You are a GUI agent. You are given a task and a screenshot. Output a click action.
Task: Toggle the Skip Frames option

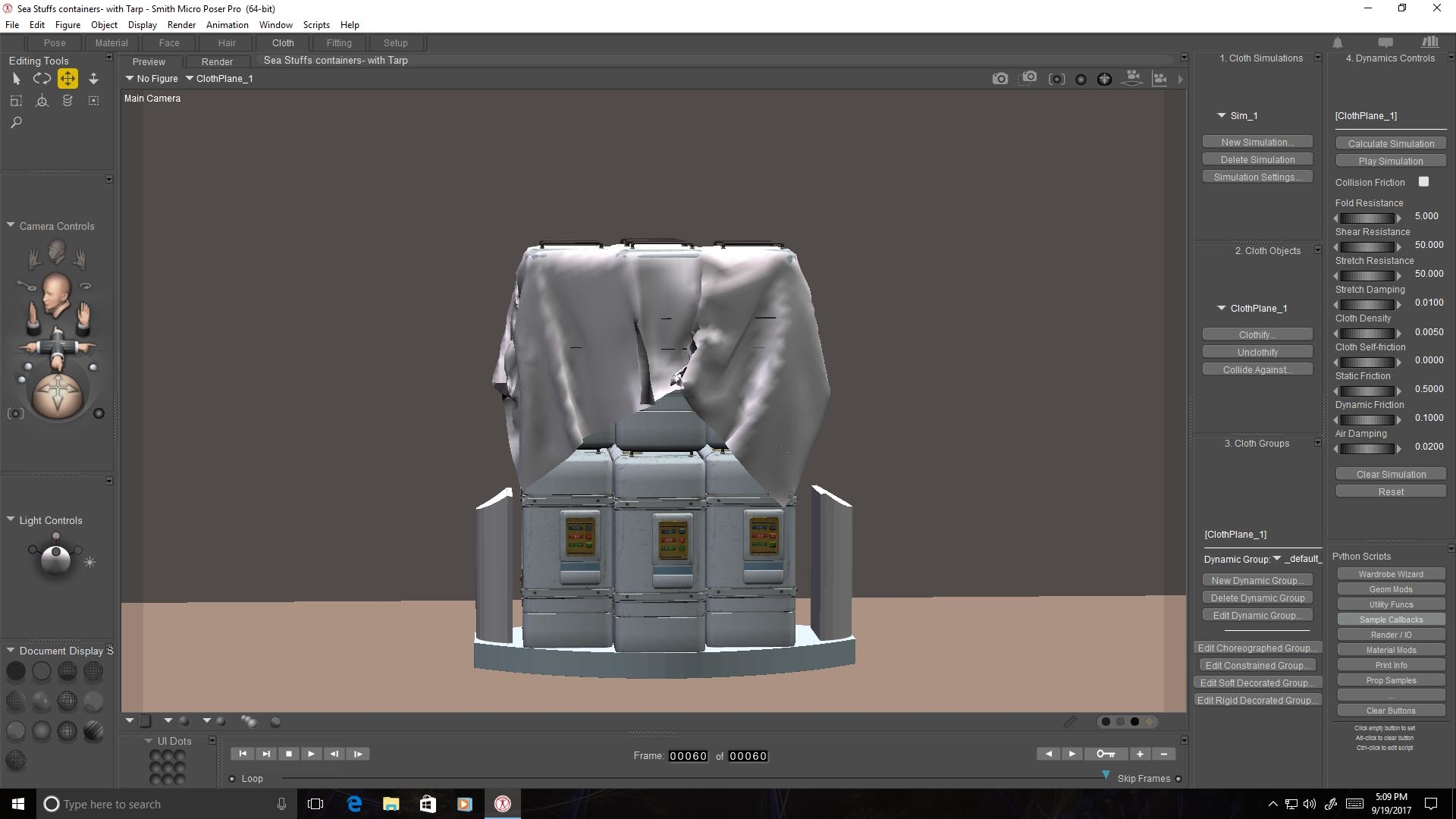1178,779
